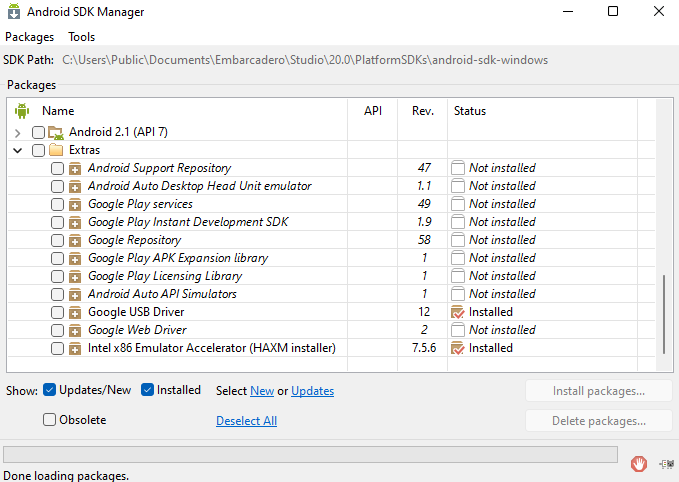Click package icon beside Google Play APK Expansion library

pyautogui.click(x=75, y=259)
